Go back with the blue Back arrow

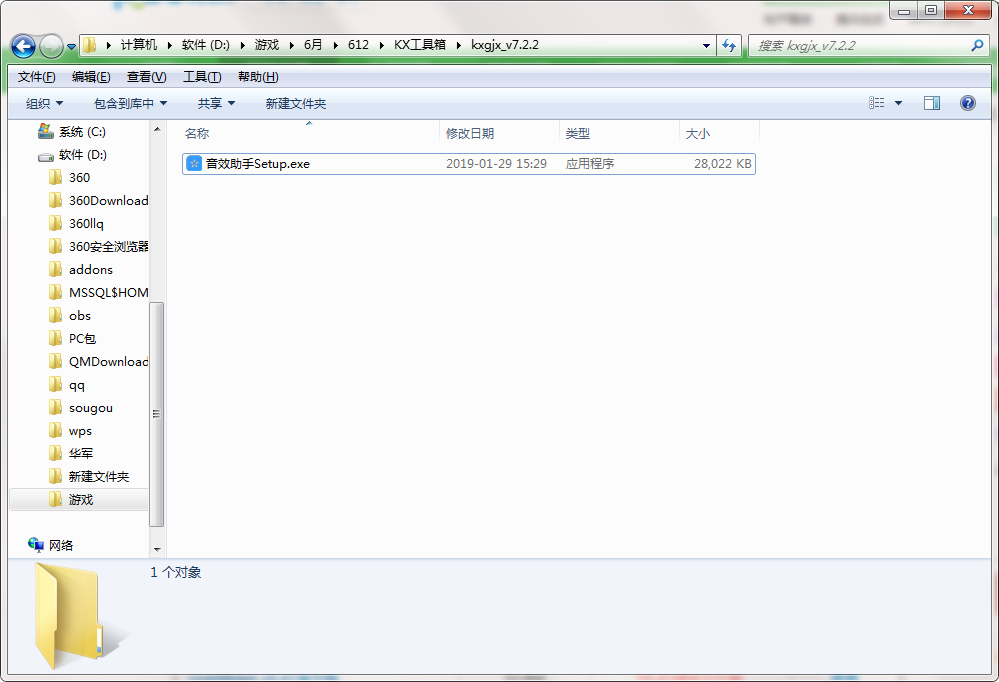click(x=24, y=46)
